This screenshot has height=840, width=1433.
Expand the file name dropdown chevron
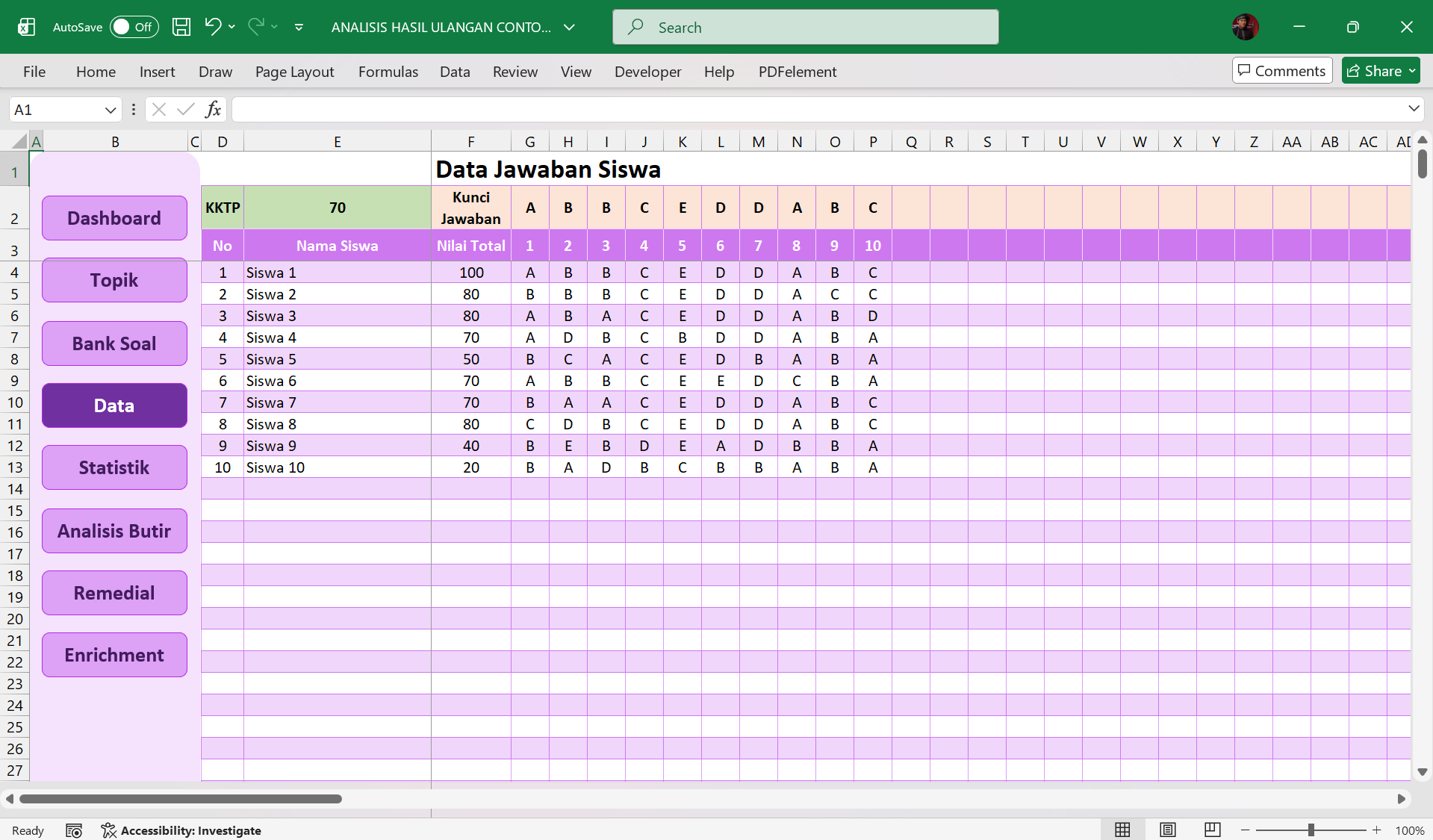pyautogui.click(x=569, y=28)
